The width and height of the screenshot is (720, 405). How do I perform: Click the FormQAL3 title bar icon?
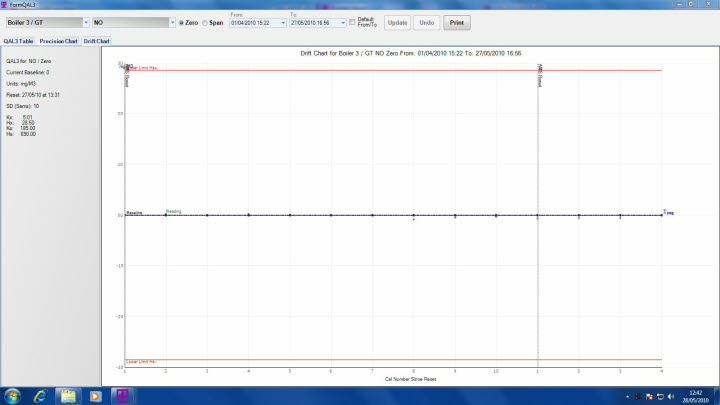coord(6,5)
